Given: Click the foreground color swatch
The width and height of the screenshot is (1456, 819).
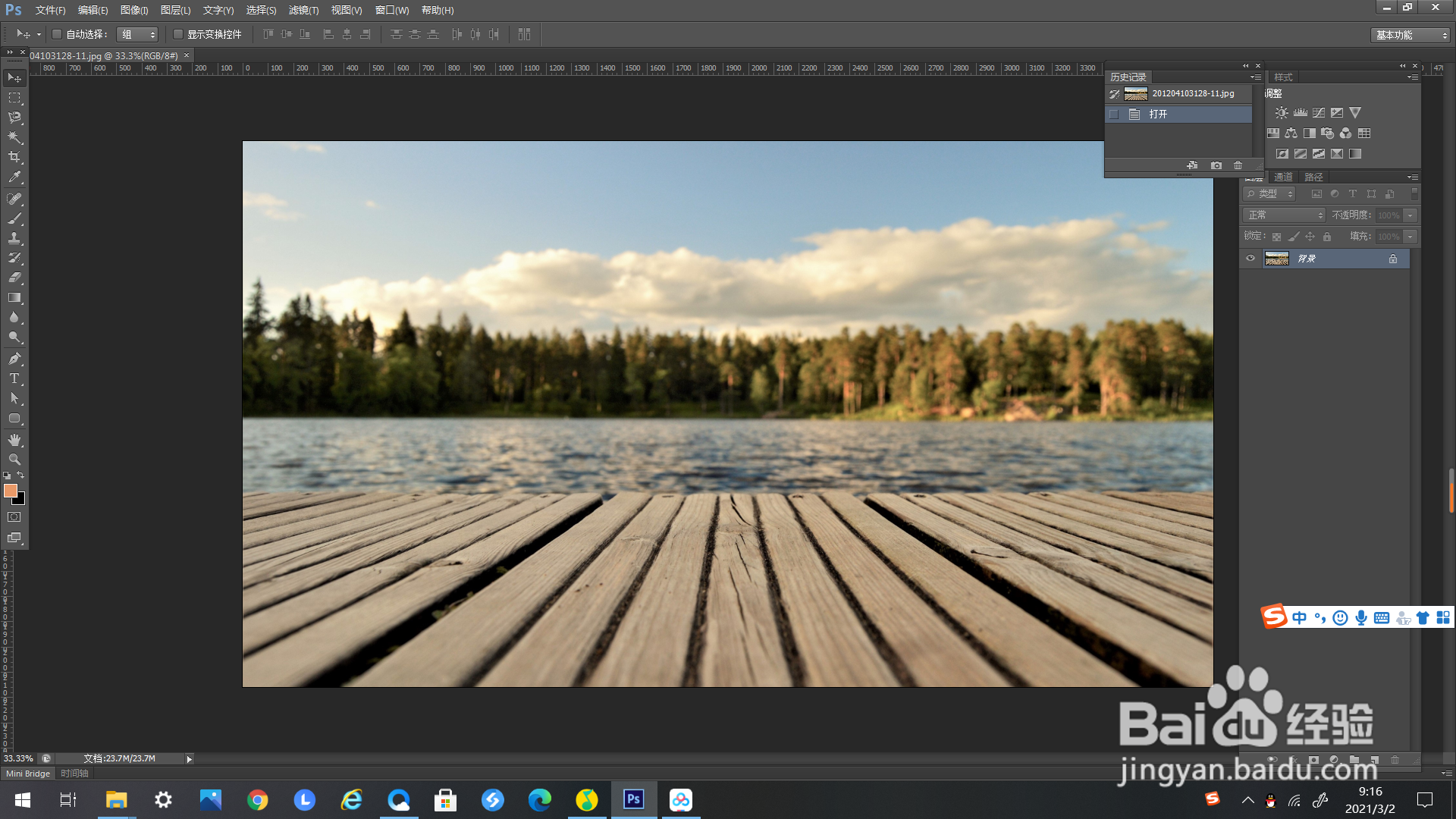Looking at the screenshot, I should [x=10, y=491].
